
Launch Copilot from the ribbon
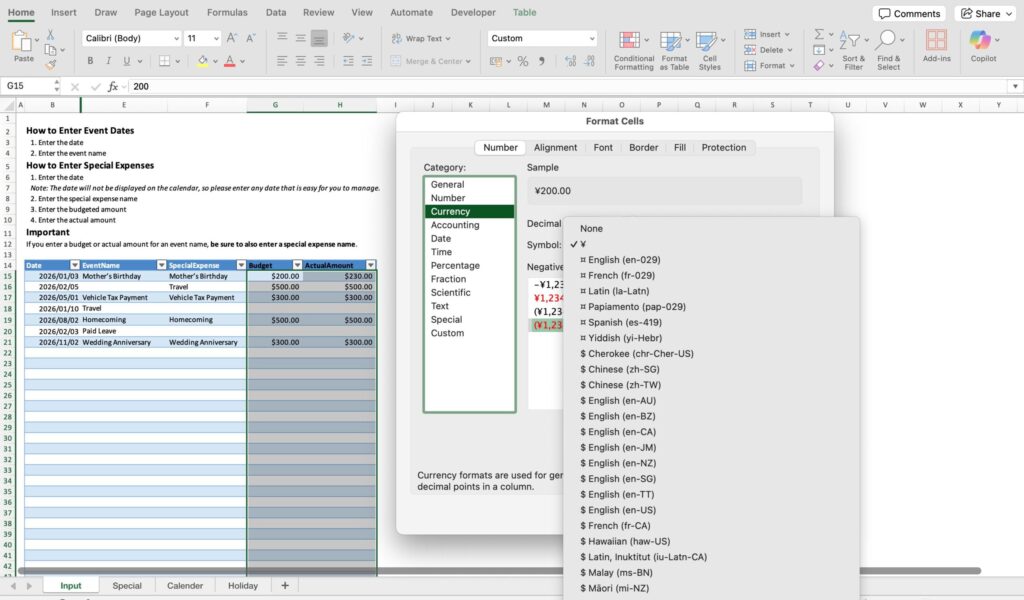point(983,49)
